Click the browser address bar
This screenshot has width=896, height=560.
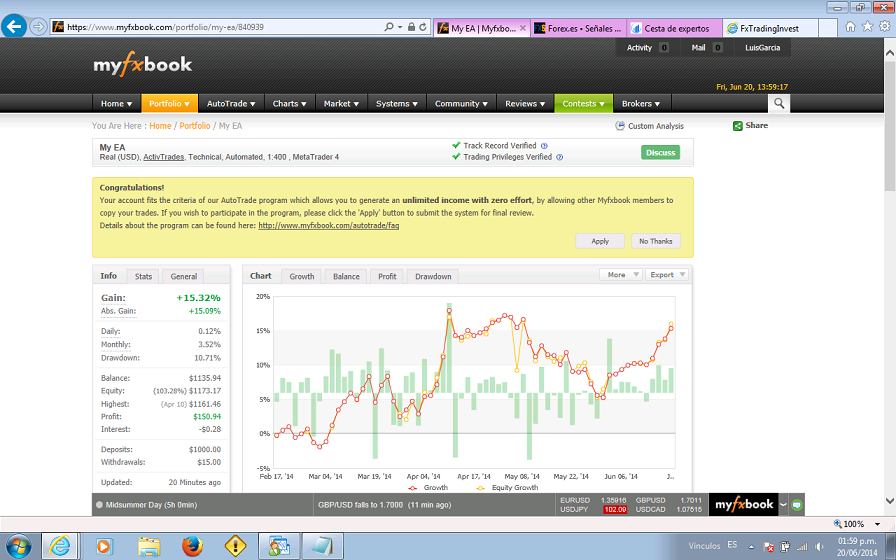coord(220,27)
